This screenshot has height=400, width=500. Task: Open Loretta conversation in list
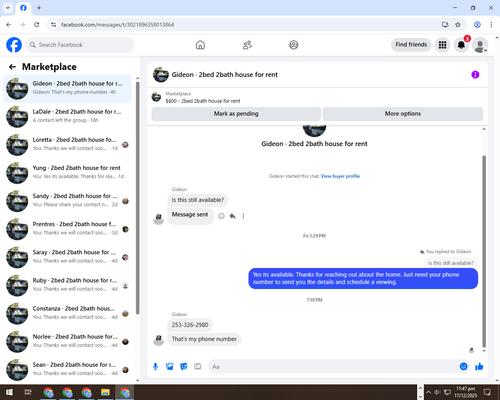click(x=67, y=145)
